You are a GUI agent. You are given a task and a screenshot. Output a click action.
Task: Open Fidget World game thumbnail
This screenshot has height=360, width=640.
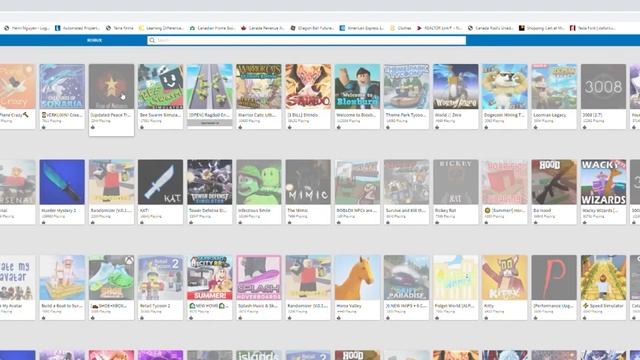tap(456, 278)
